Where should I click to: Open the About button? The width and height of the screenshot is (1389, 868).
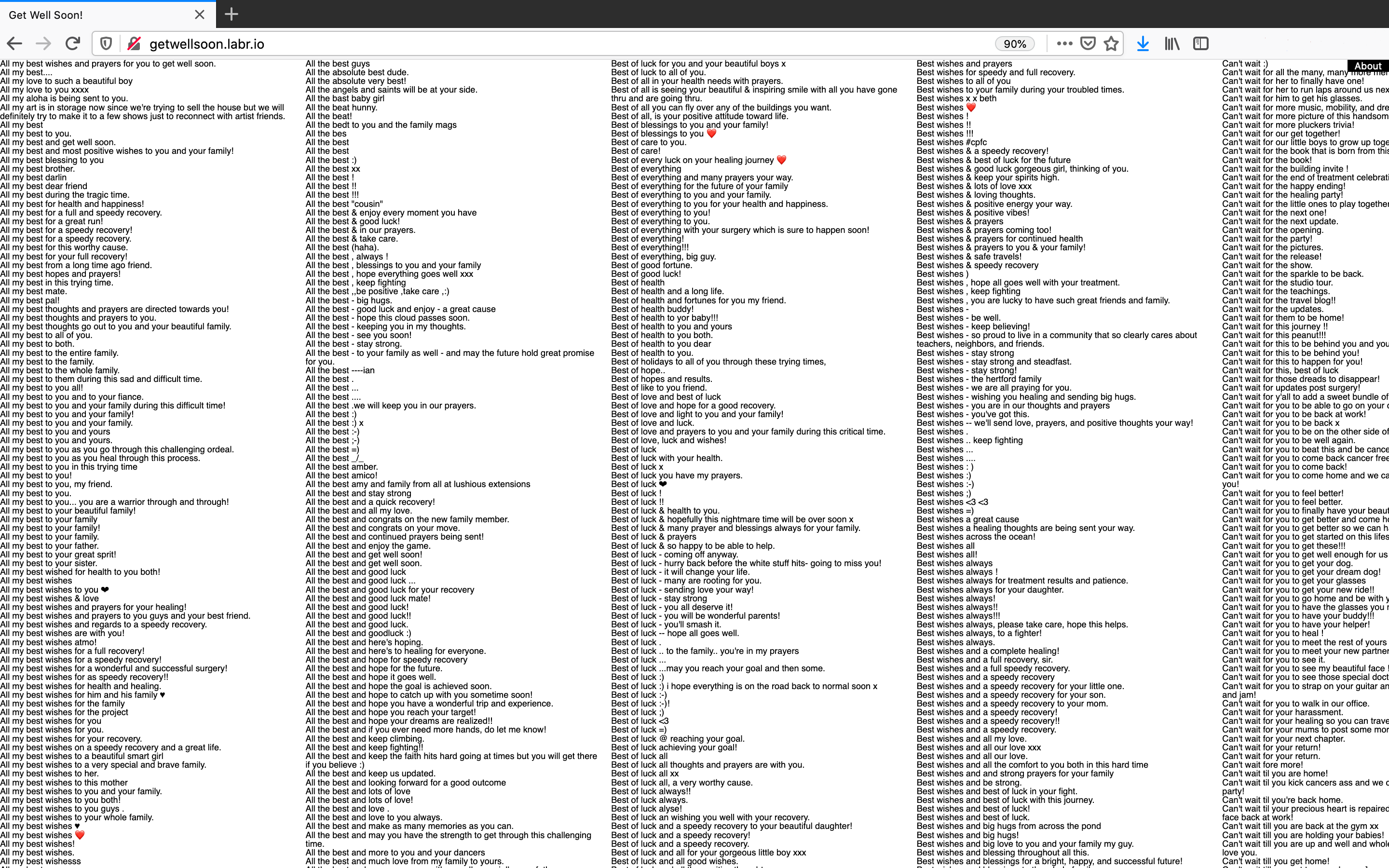click(x=1368, y=66)
